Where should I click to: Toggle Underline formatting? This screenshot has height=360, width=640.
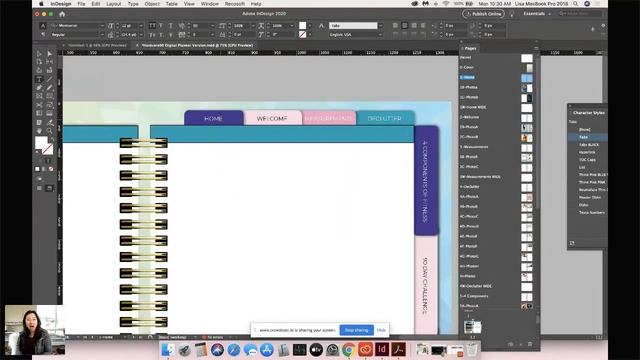(x=171, y=25)
